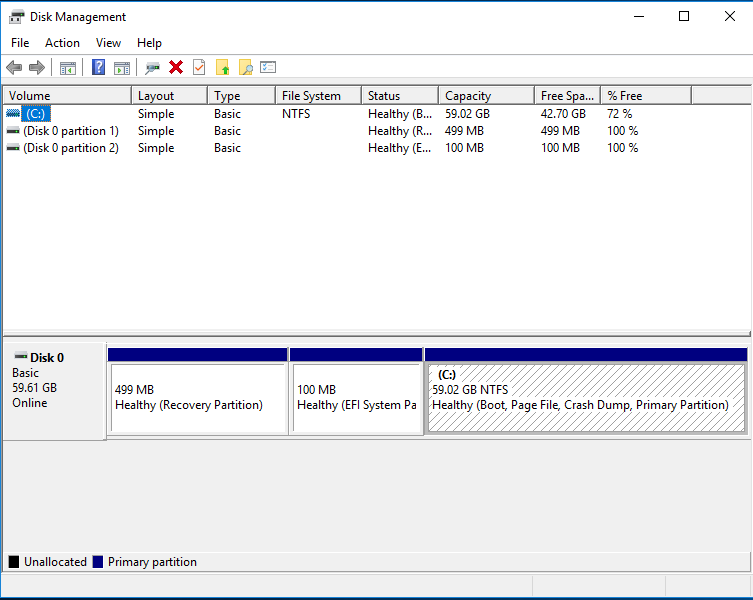Click the black Unallocated legend swatch
This screenshot has width=753, height=600.
(x=14, y=562)
